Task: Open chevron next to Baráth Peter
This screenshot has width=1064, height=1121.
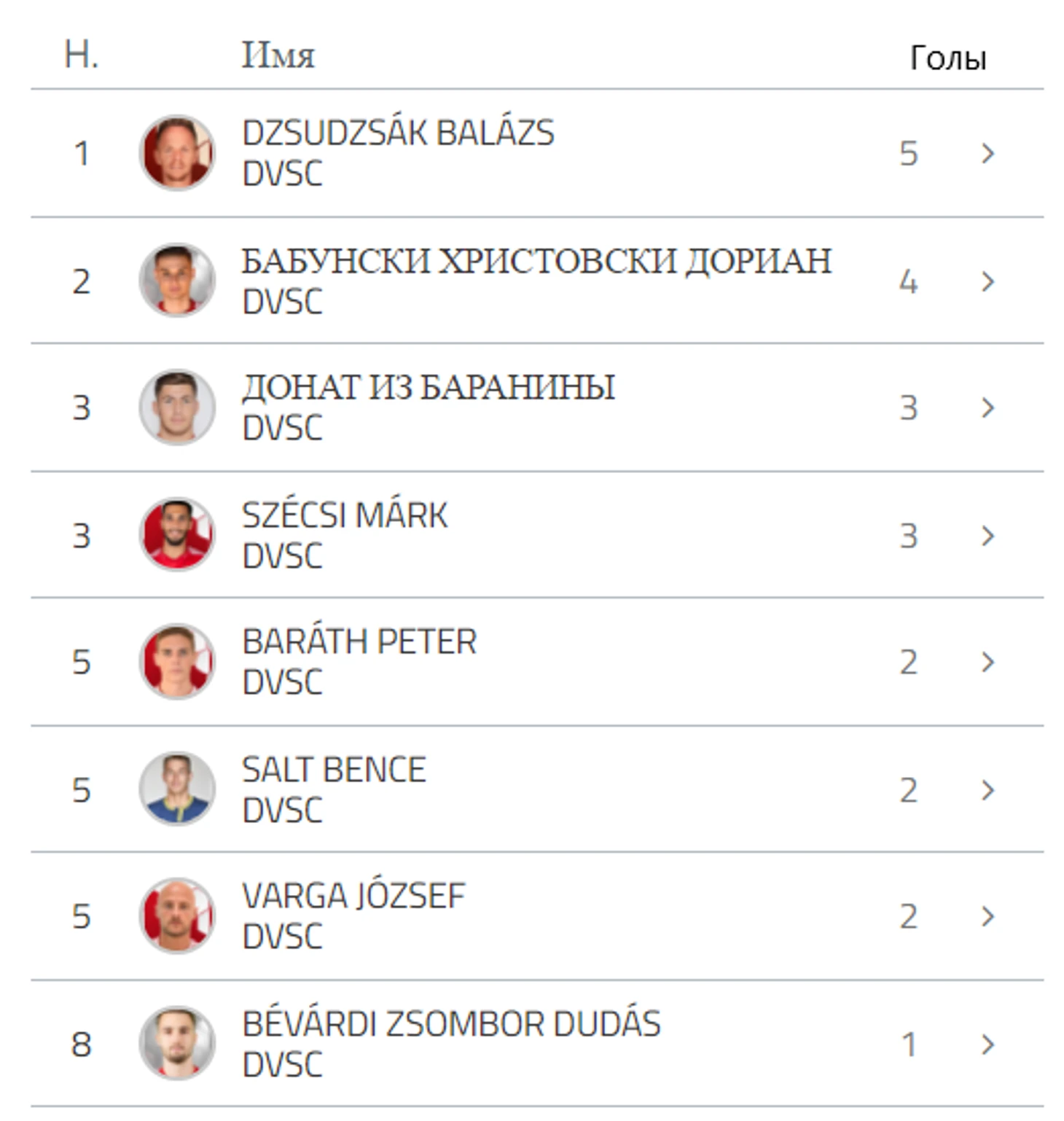Action: click(x=987, y=662)
